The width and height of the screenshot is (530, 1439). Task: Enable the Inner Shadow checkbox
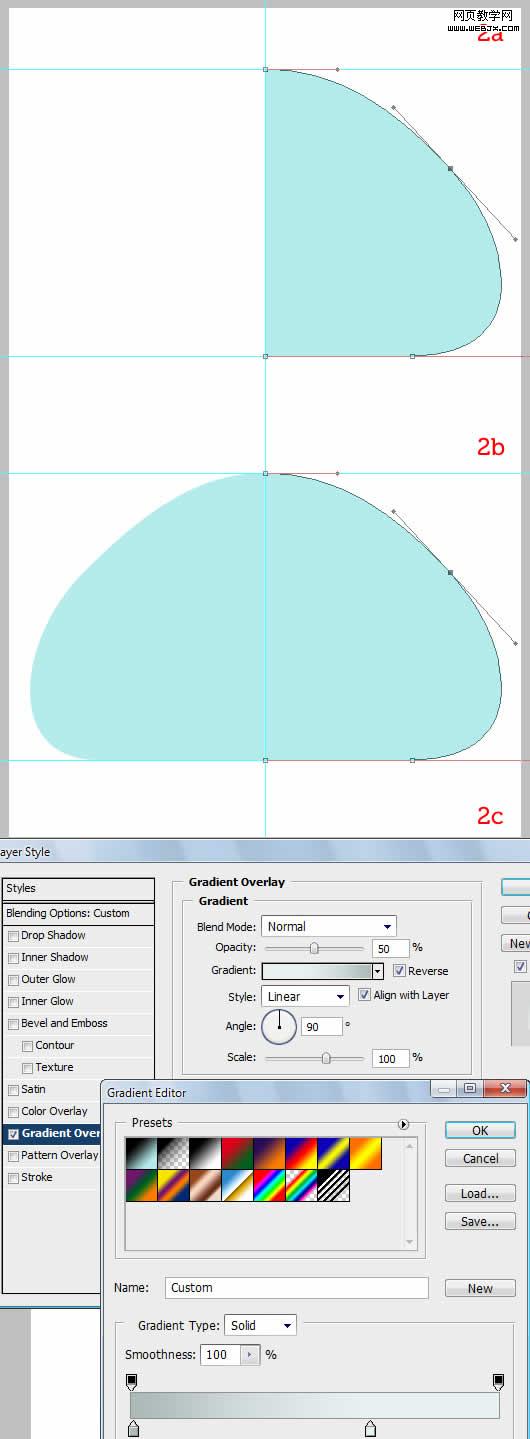pyautogui.click(x=13, y=958)
